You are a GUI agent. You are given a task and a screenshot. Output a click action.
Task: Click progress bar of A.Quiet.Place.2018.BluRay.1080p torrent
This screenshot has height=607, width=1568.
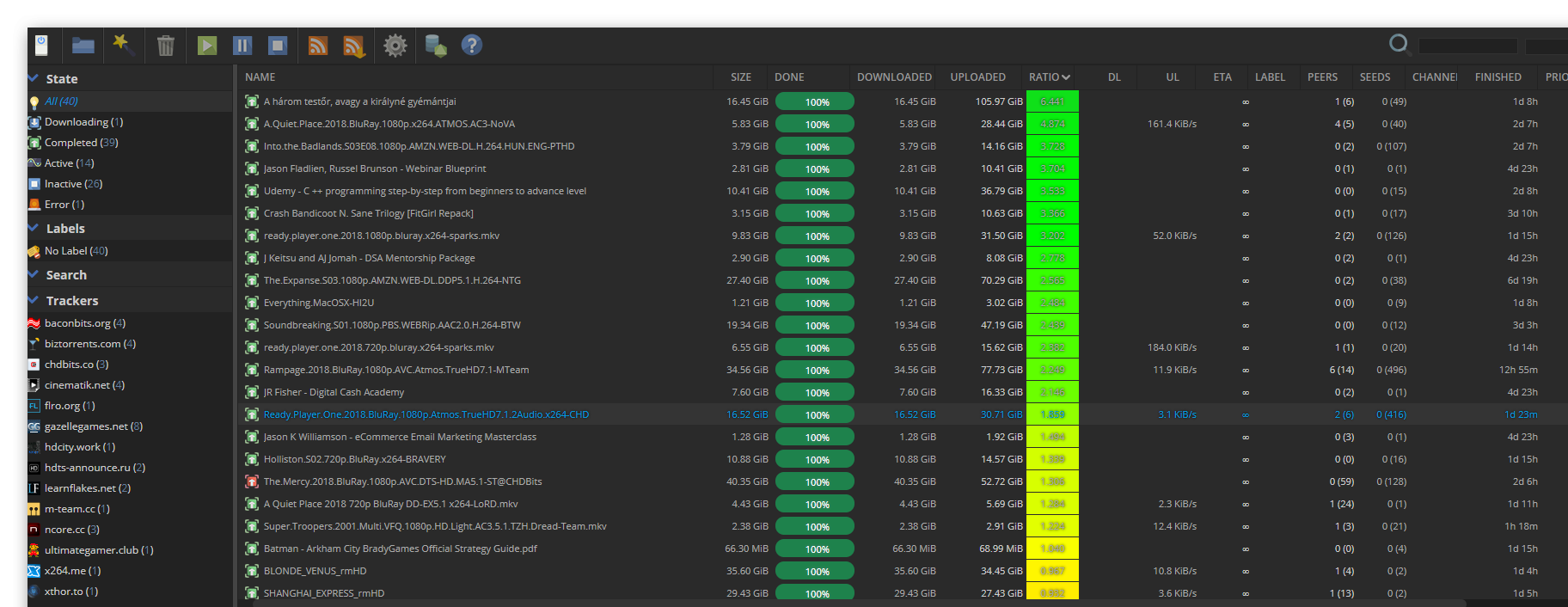pos(815,124)
